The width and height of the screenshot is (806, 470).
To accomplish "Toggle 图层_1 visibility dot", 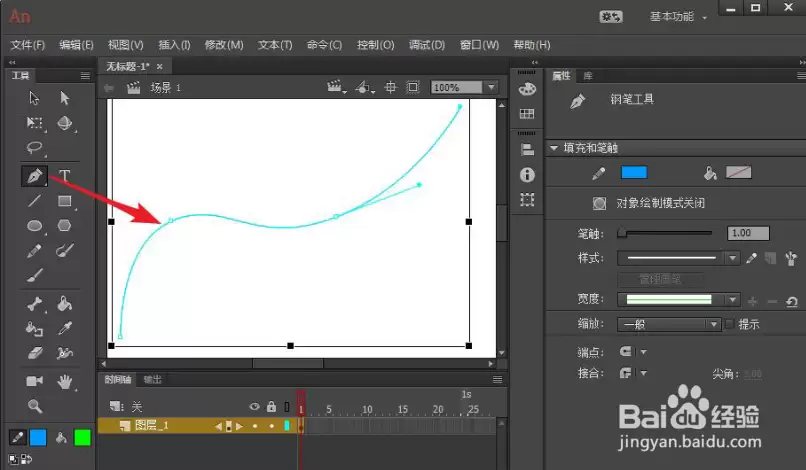I will (x=255, y=426).
